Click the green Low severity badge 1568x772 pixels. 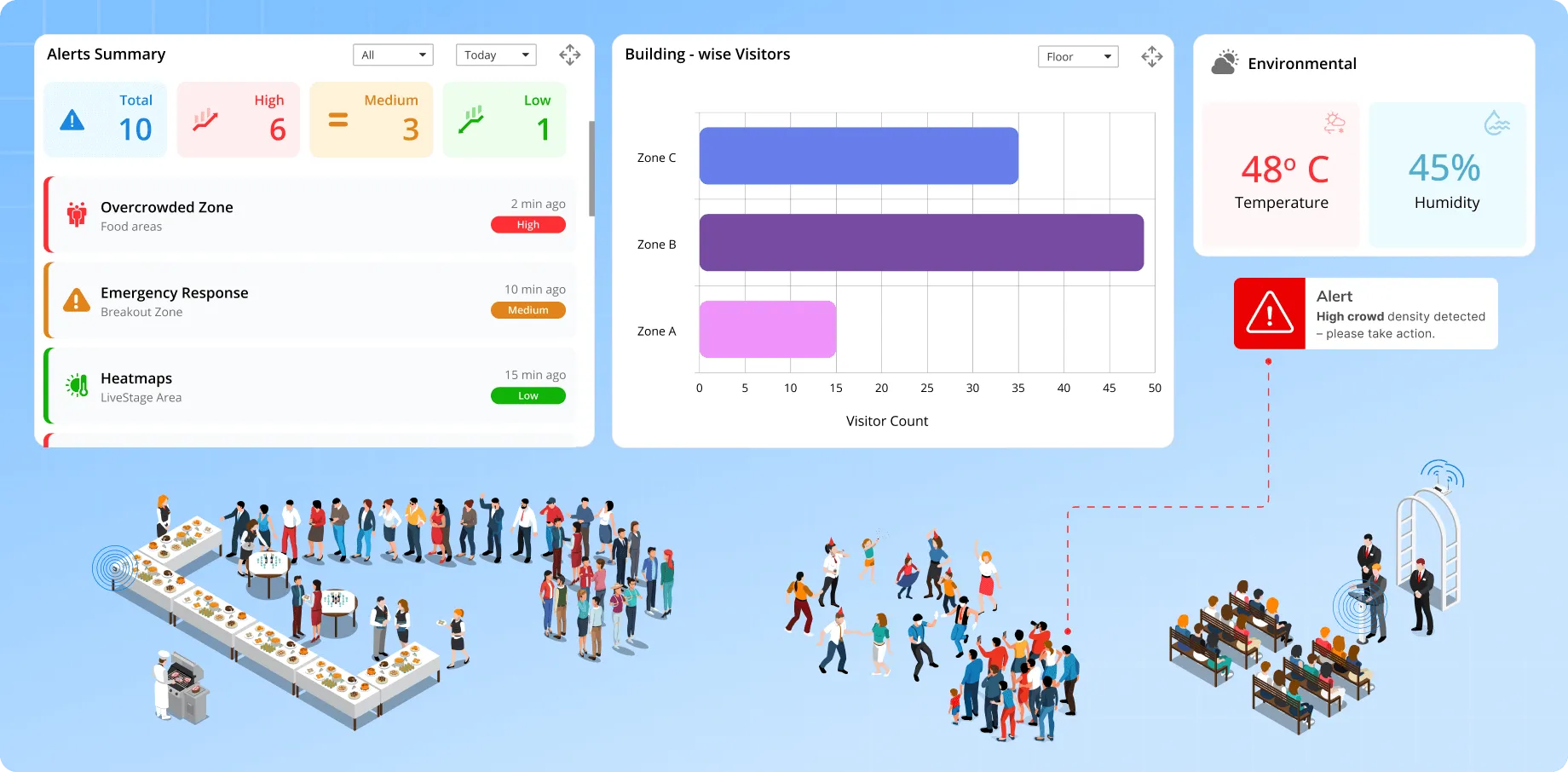(527, 395)
